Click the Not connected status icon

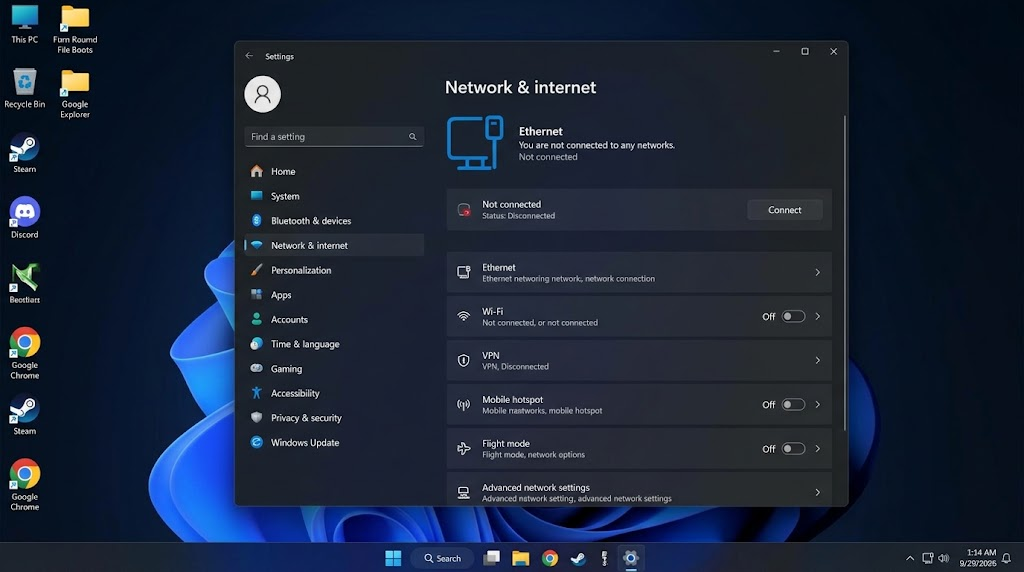pos(464,210)
